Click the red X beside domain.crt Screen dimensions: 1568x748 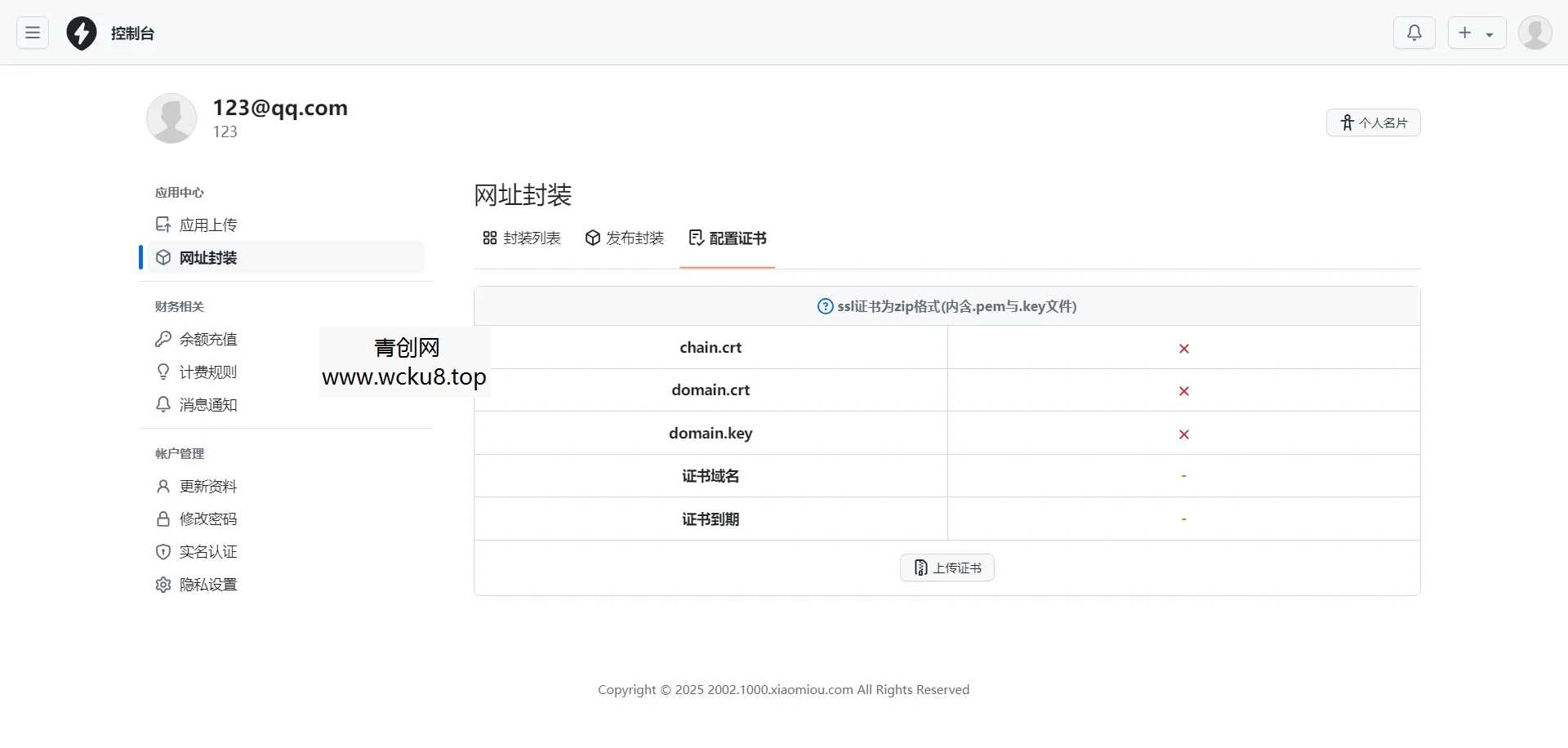[x=1183, y=390]
